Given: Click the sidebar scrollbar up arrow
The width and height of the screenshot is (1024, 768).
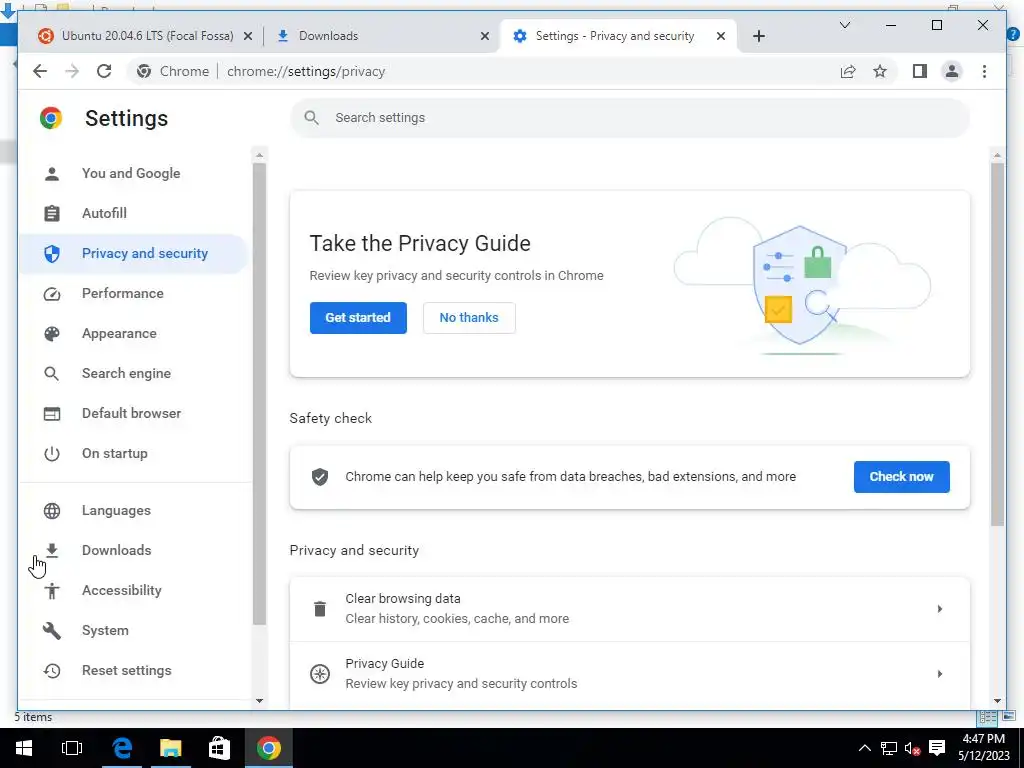Looking at the screenshot, I should (x=259, y=155).
